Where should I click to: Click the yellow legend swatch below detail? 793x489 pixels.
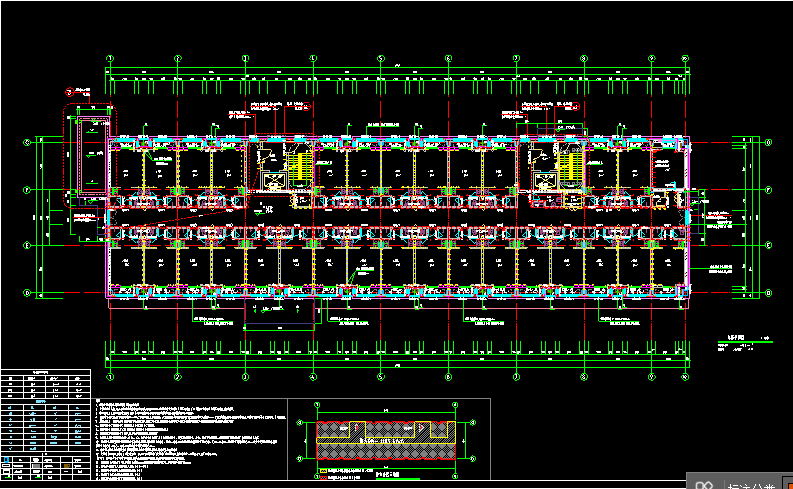tap(321, 470)
